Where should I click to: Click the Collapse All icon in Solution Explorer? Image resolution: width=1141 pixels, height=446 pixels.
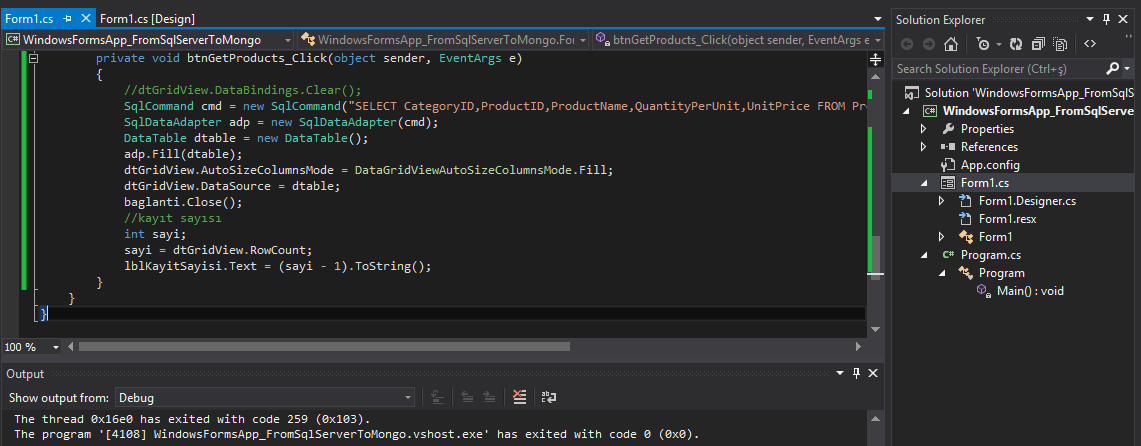[x=1037, y=44]
